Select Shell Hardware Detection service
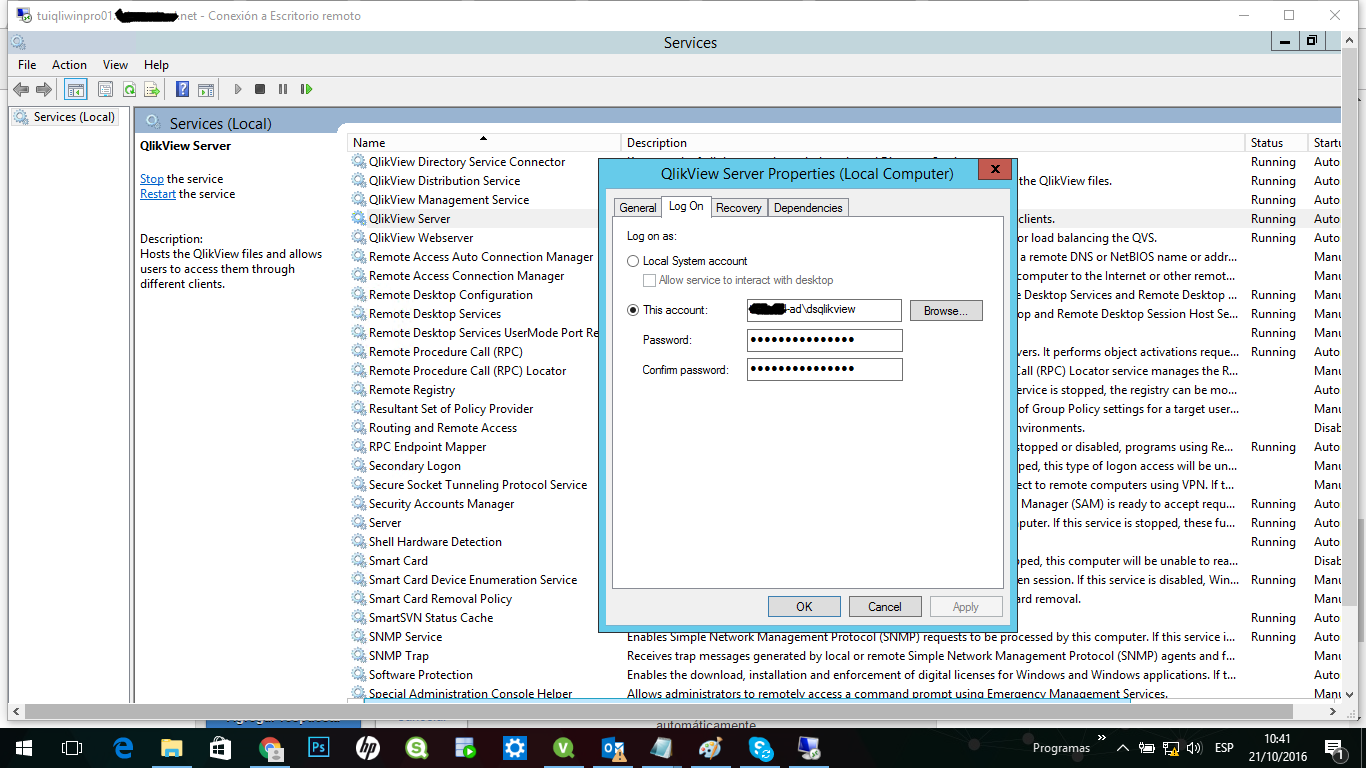The width and height of the screenshot is (1366, 768). tap(435, 542)
